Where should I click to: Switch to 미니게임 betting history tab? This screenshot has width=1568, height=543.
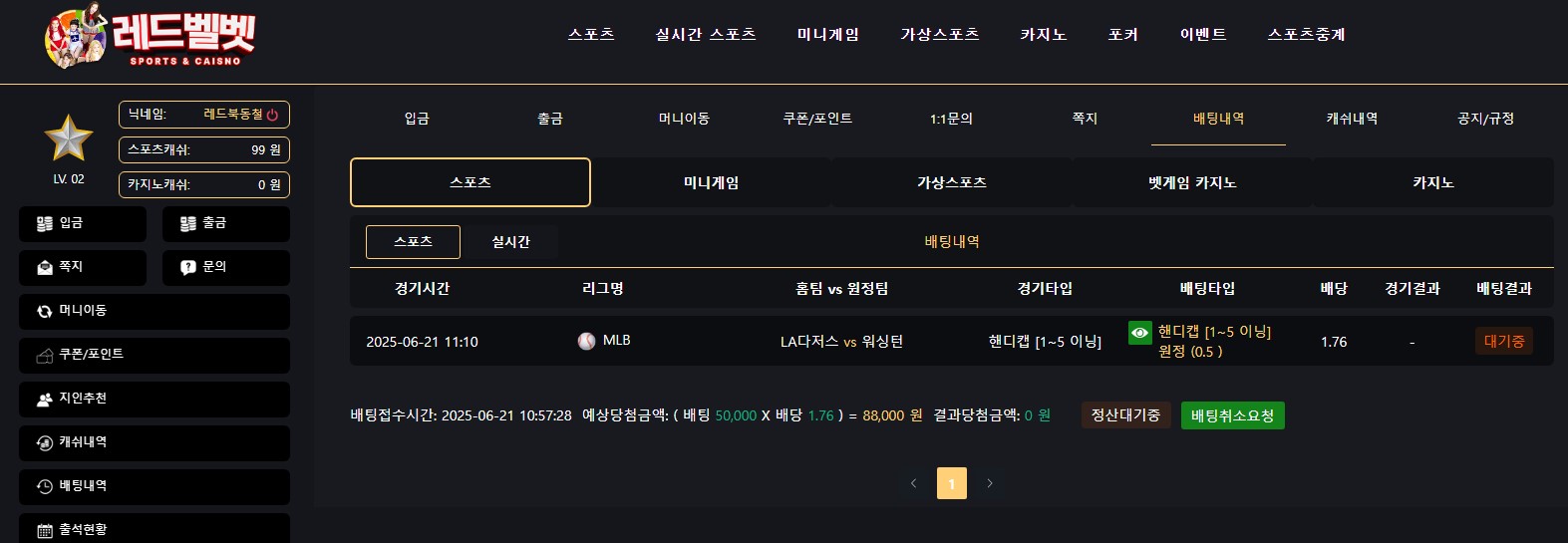711,182
